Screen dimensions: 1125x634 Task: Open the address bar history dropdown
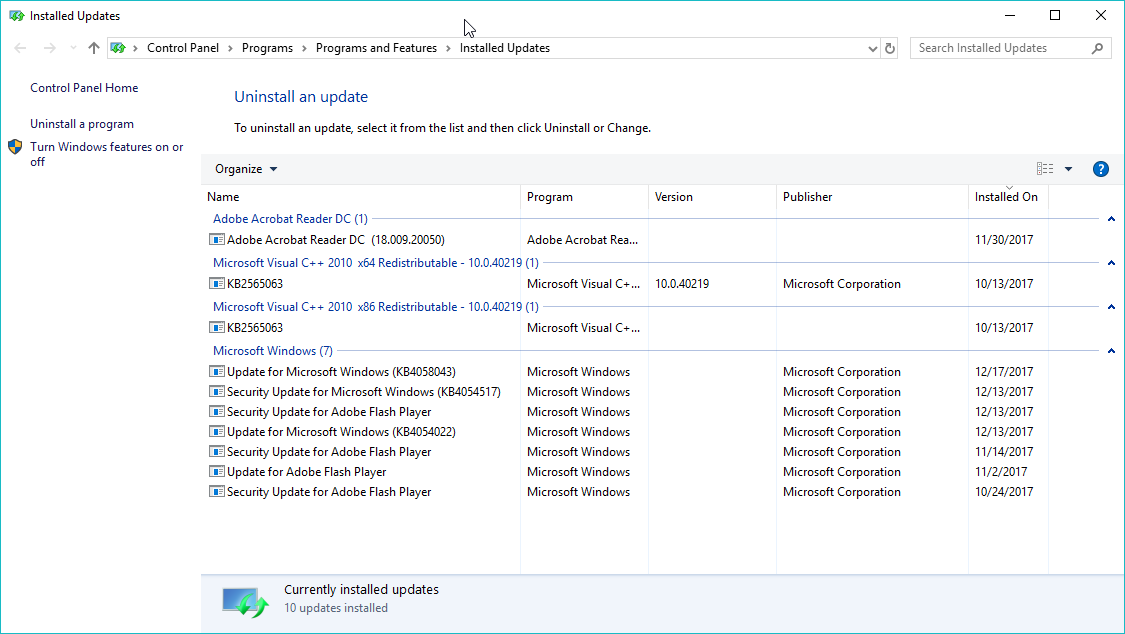(x=872, y=49)
